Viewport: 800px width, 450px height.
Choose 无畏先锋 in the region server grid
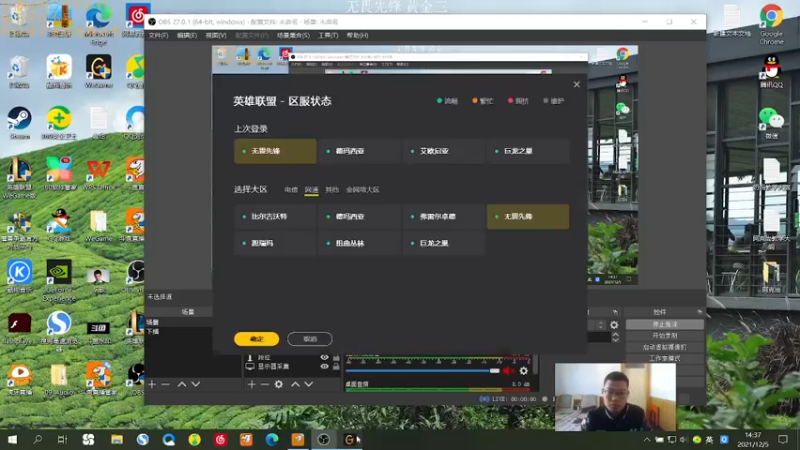click(x=528, y=216)
